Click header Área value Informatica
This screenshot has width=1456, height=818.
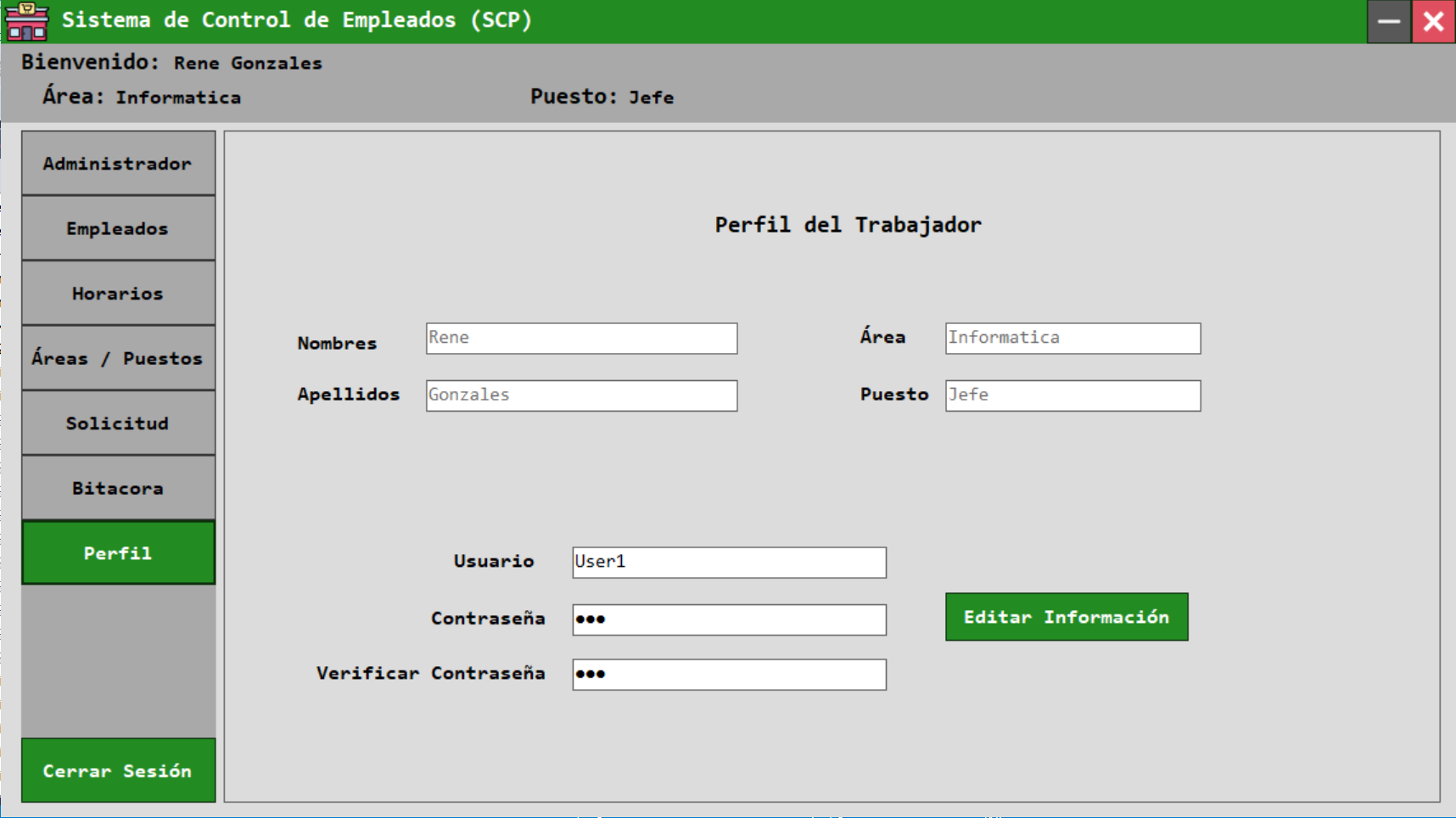tap(178, 98)
